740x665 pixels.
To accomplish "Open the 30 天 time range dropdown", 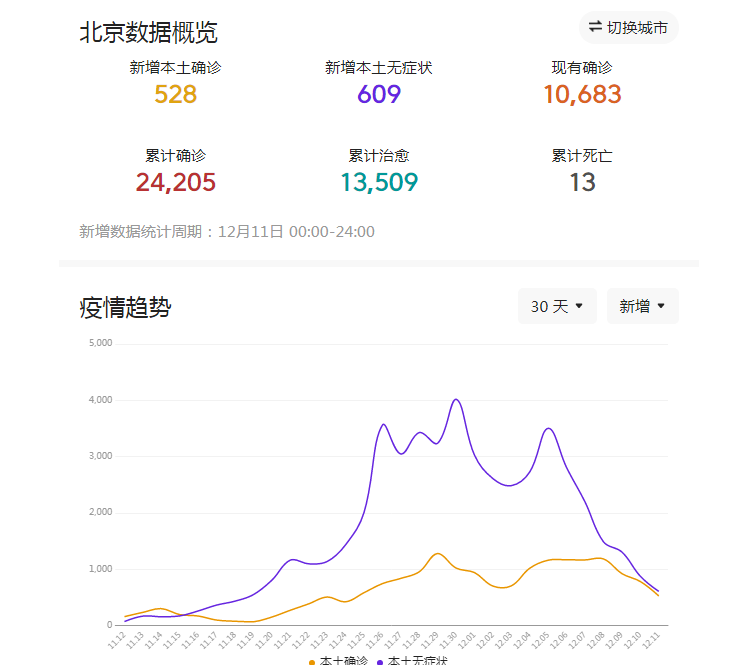I will [x=557, y=306].
